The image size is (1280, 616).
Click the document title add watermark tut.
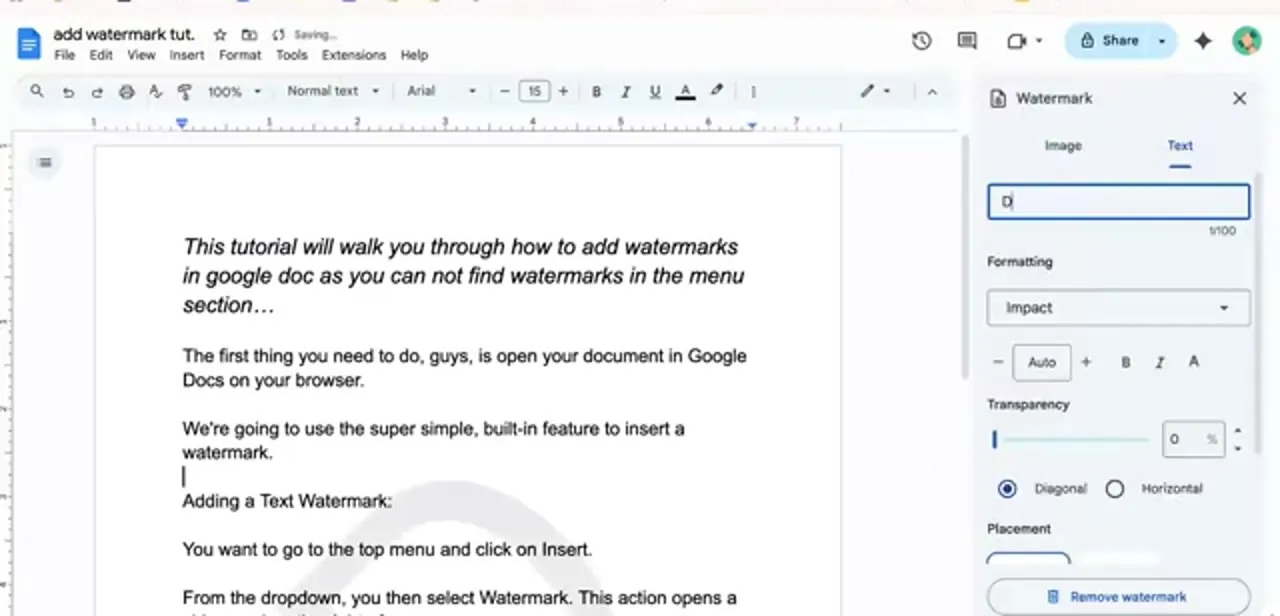tap(124, 34)
